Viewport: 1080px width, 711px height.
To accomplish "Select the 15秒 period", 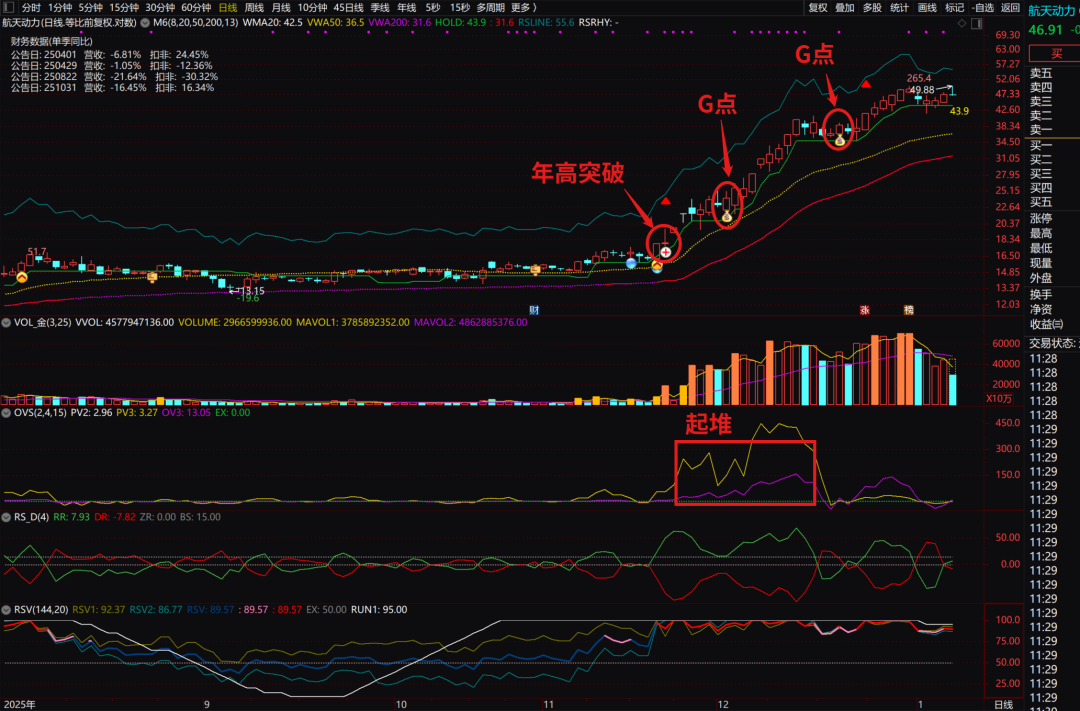I will [459, 8].
